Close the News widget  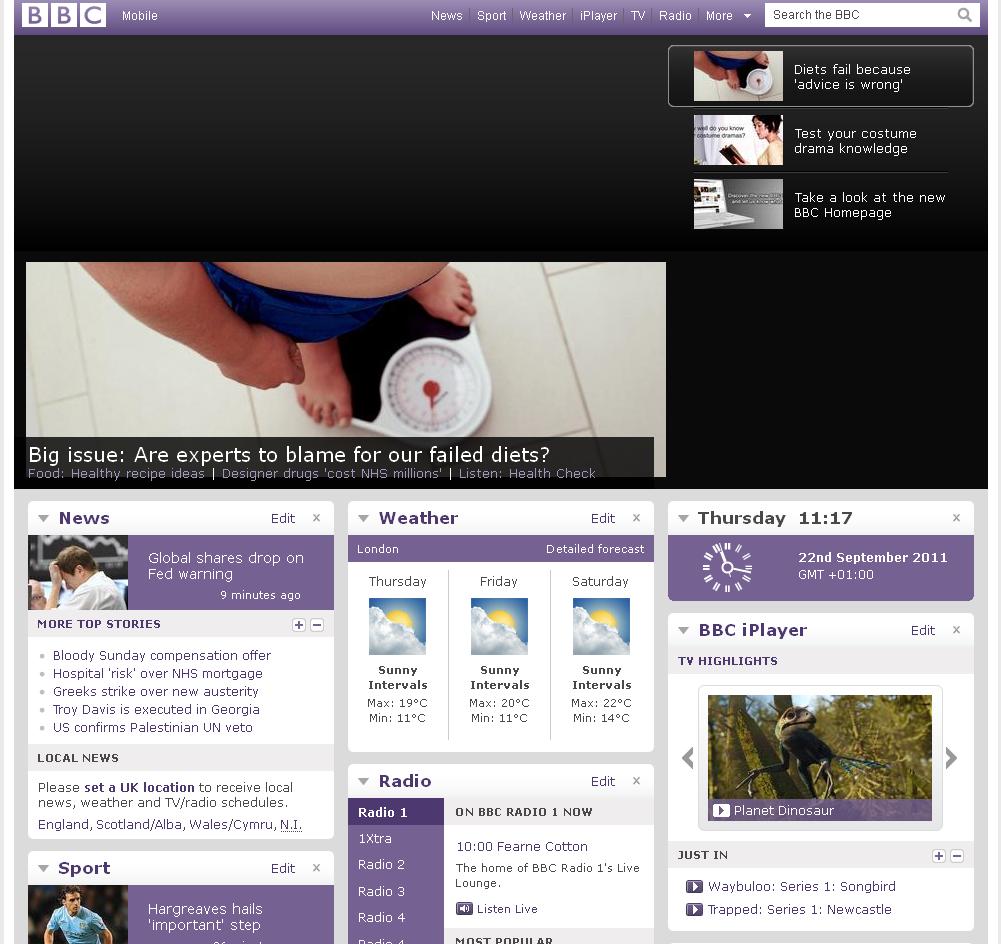coord(317,518)
